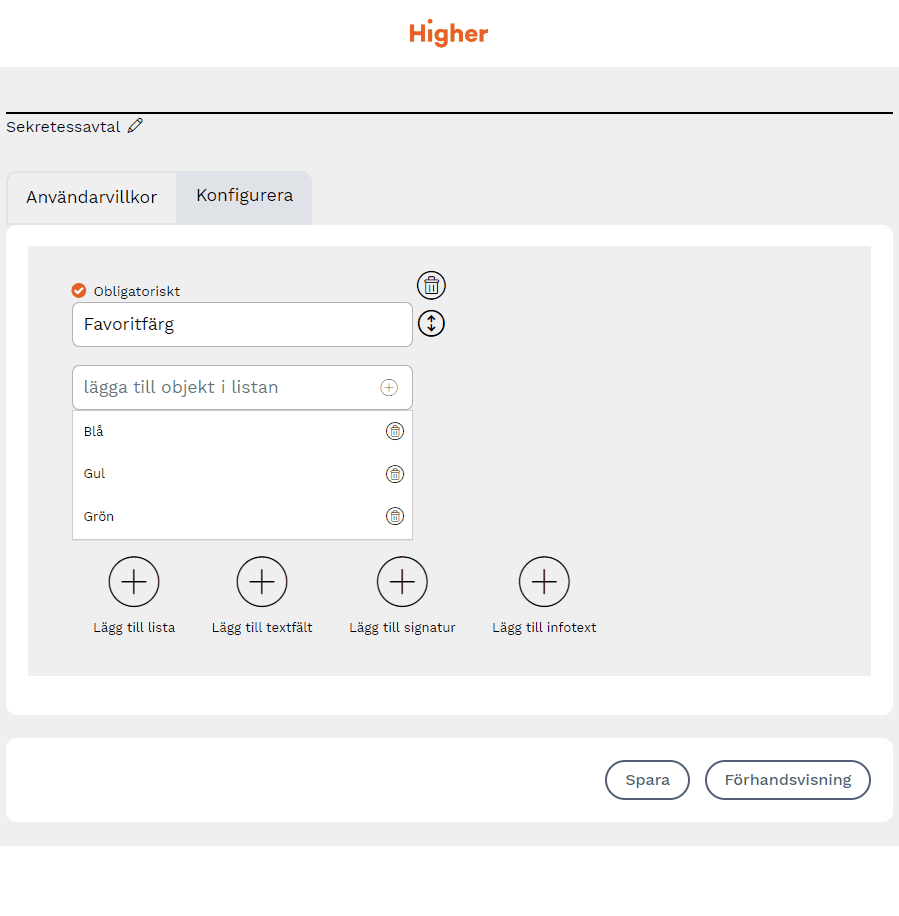899x916 pixels.
Task: Switch to the Användarvillkor tab
Action: click(x=92, y=197)
